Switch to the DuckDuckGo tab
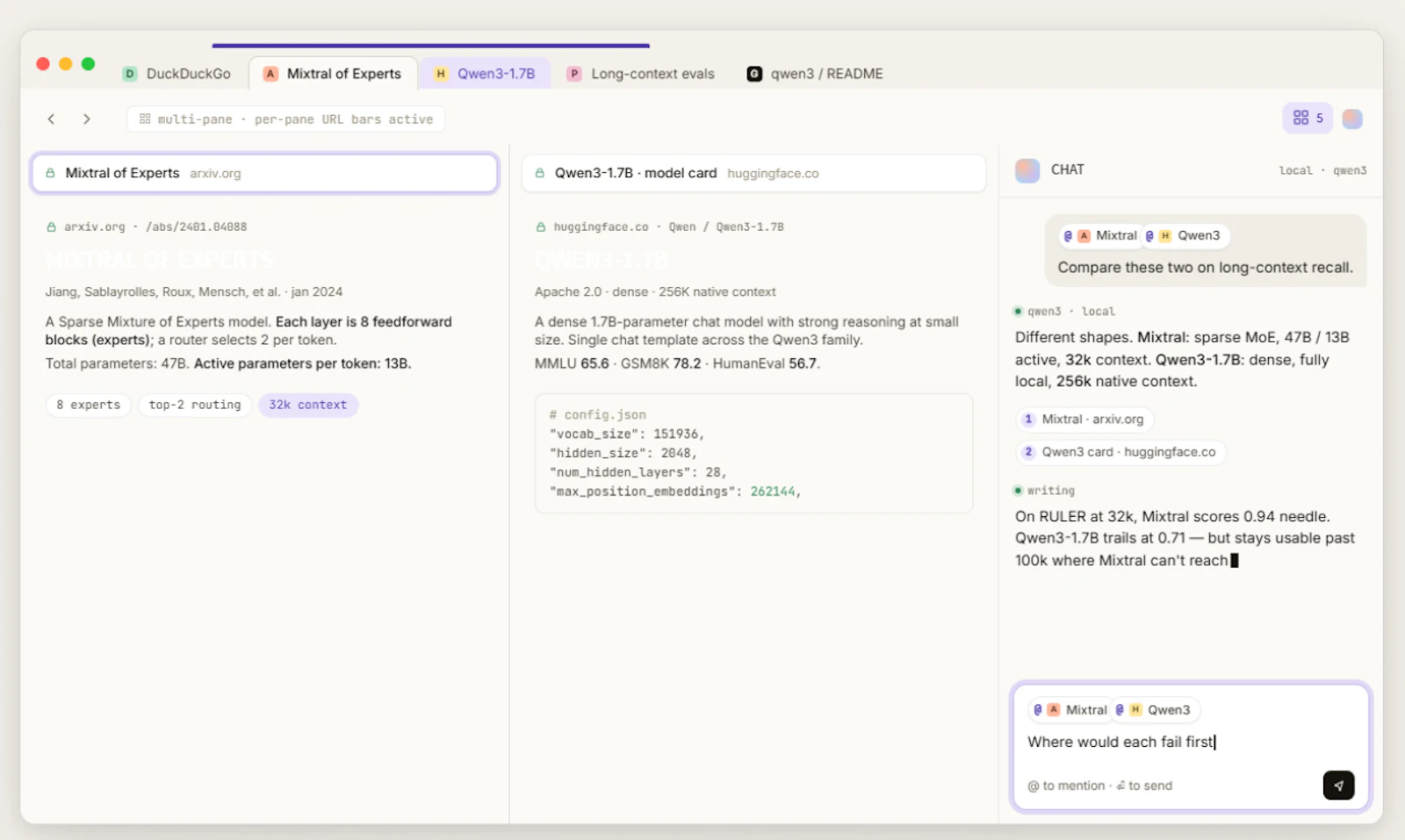 pyautogui.click(x=177, y=74)
